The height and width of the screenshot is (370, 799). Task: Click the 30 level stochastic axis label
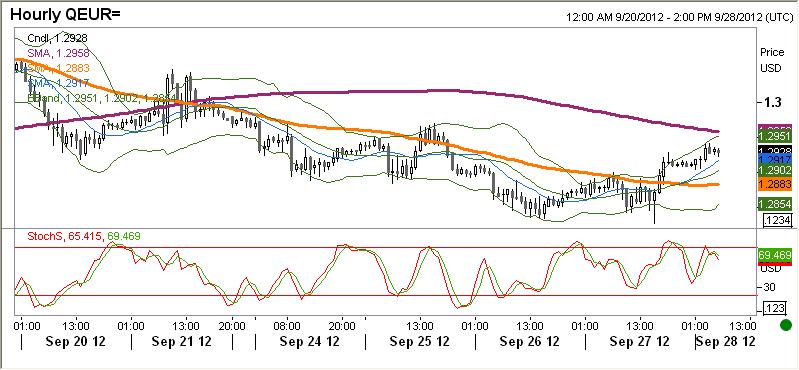coord(768,287)
